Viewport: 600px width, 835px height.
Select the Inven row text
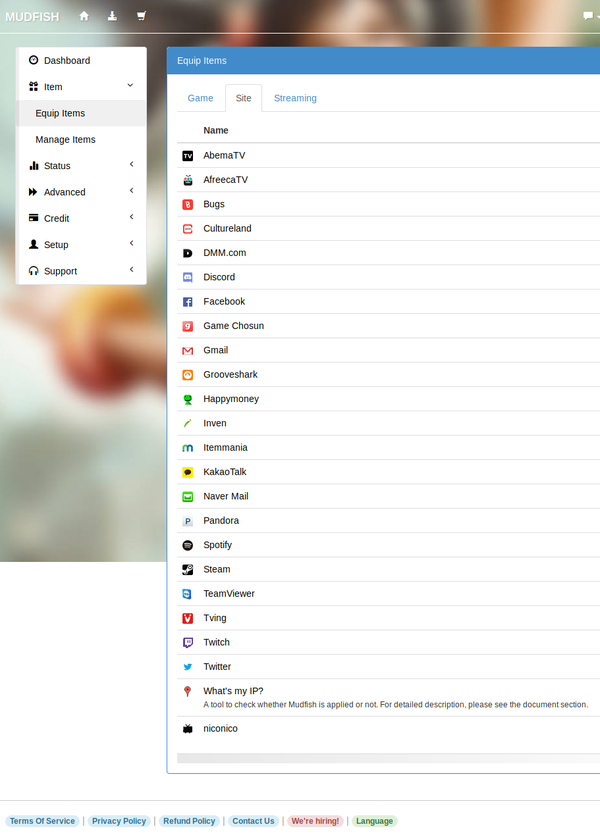pos(215,423)
